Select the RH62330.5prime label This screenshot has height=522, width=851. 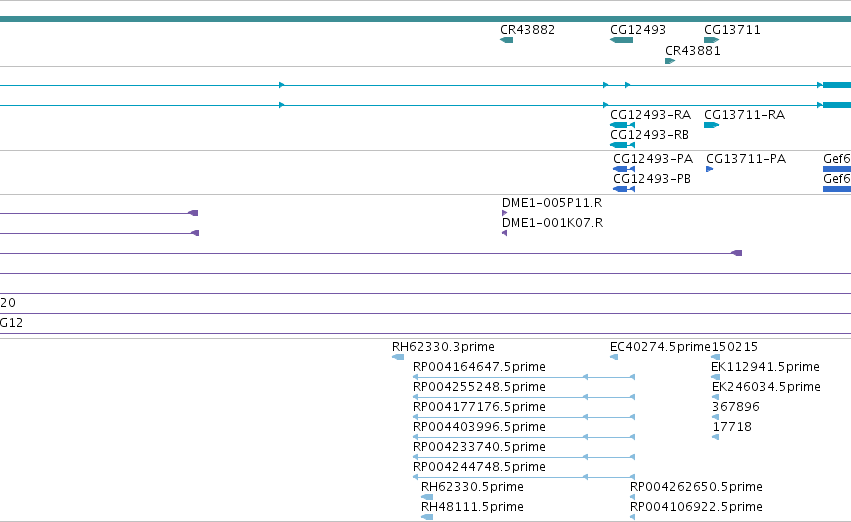tap(472, 486)
